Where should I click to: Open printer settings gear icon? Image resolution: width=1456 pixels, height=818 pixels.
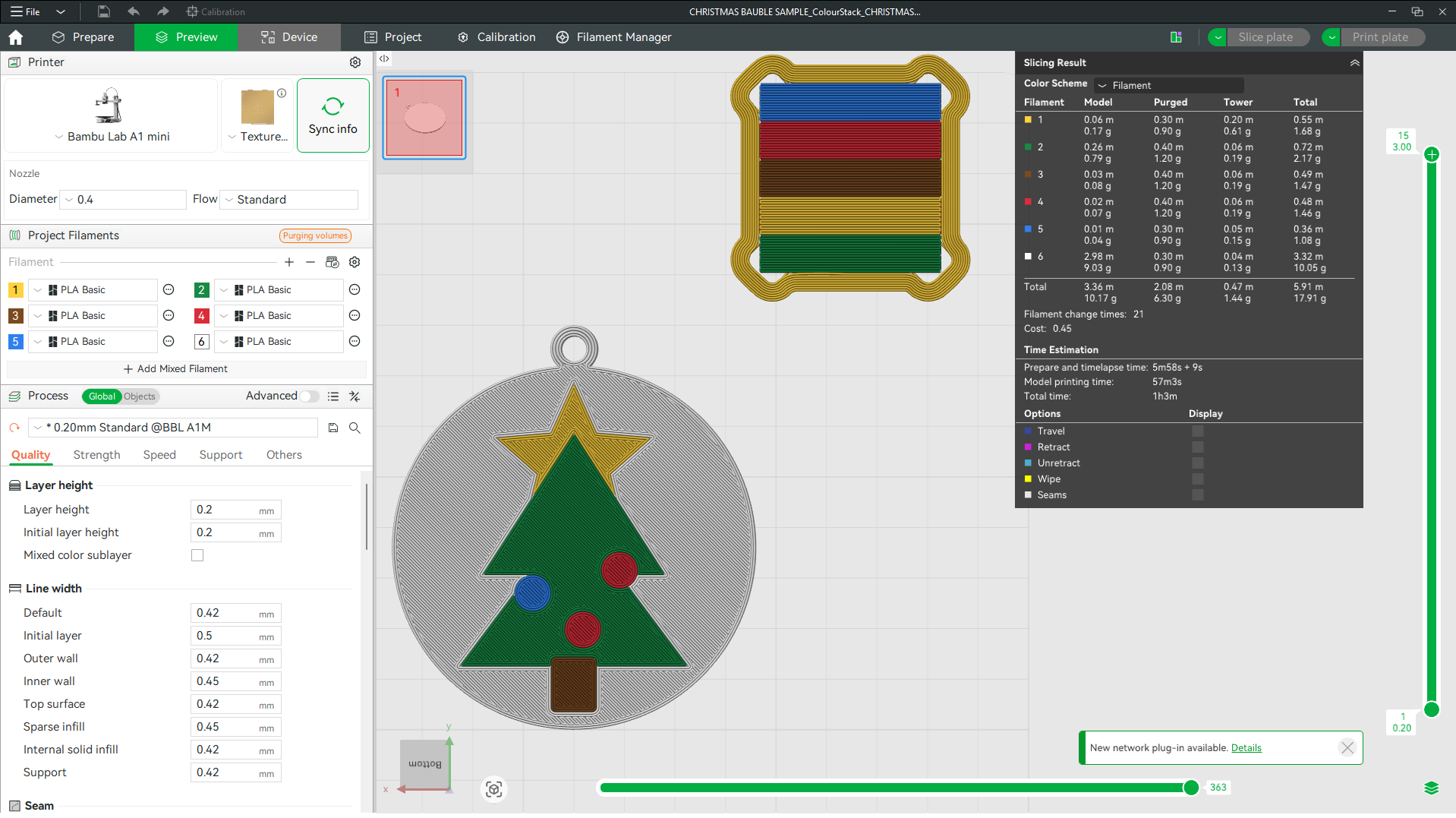tap(355, 62)
